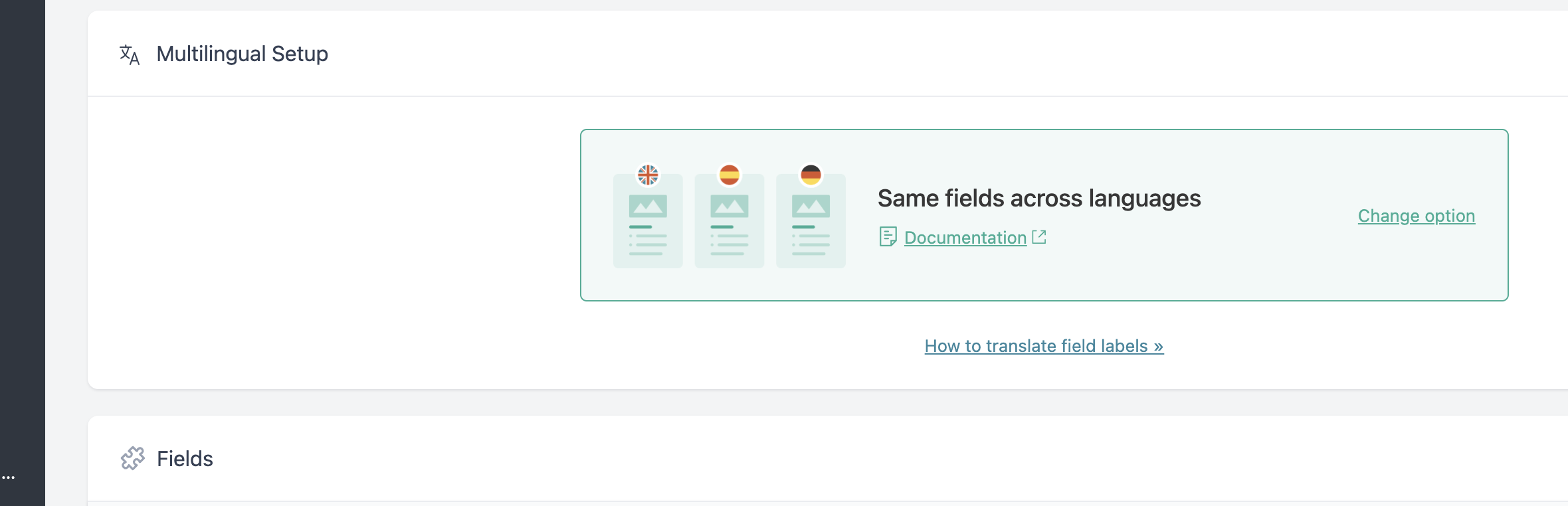Open How to translate field labels link
1568x506 pixels.
tap(1044, 346)
